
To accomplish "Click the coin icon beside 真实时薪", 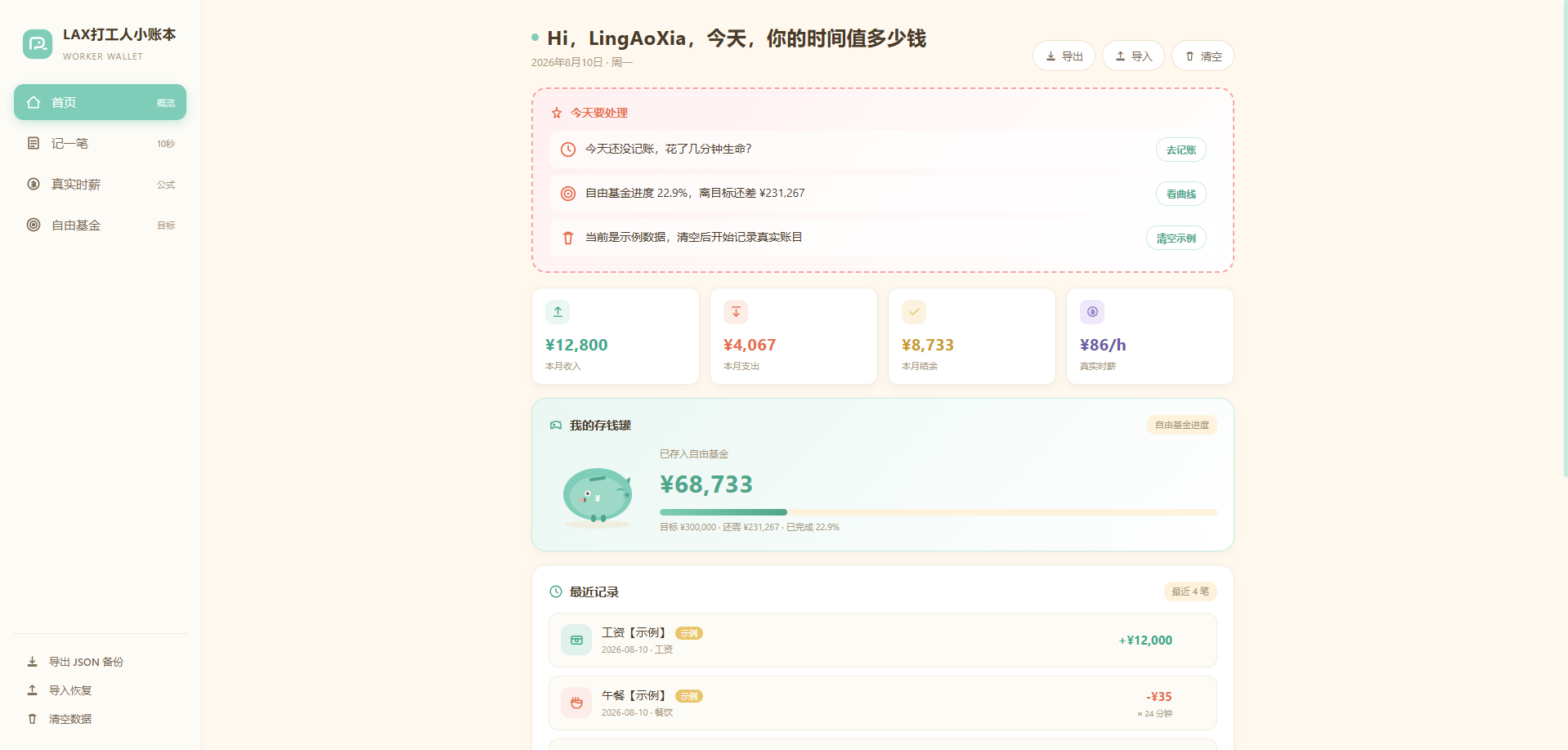I will click(34, 184).
